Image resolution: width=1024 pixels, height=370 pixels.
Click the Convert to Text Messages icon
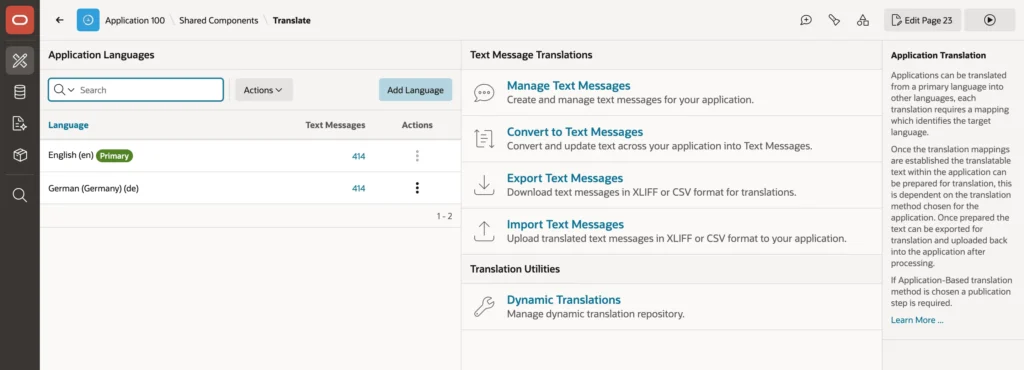pos(484,138)
